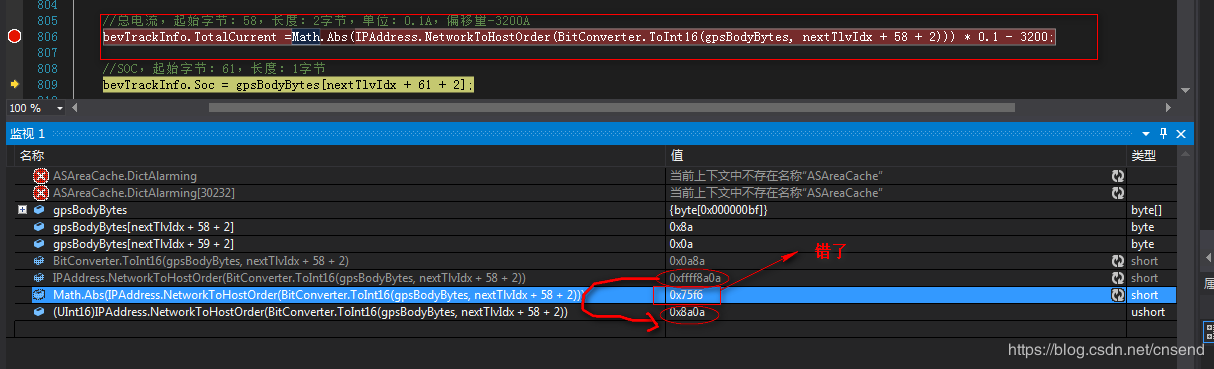Toggle the breakpoint on line 806

(x=14, y=37)
